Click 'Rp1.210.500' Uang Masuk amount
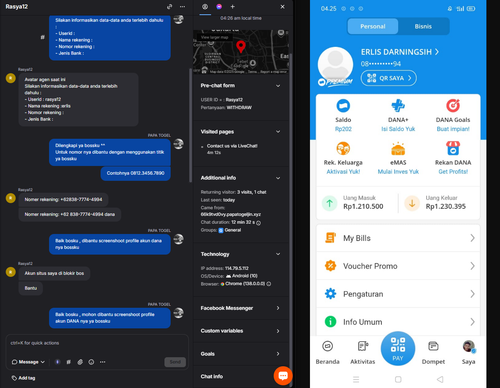500x388 pixels. pos(363,207)
